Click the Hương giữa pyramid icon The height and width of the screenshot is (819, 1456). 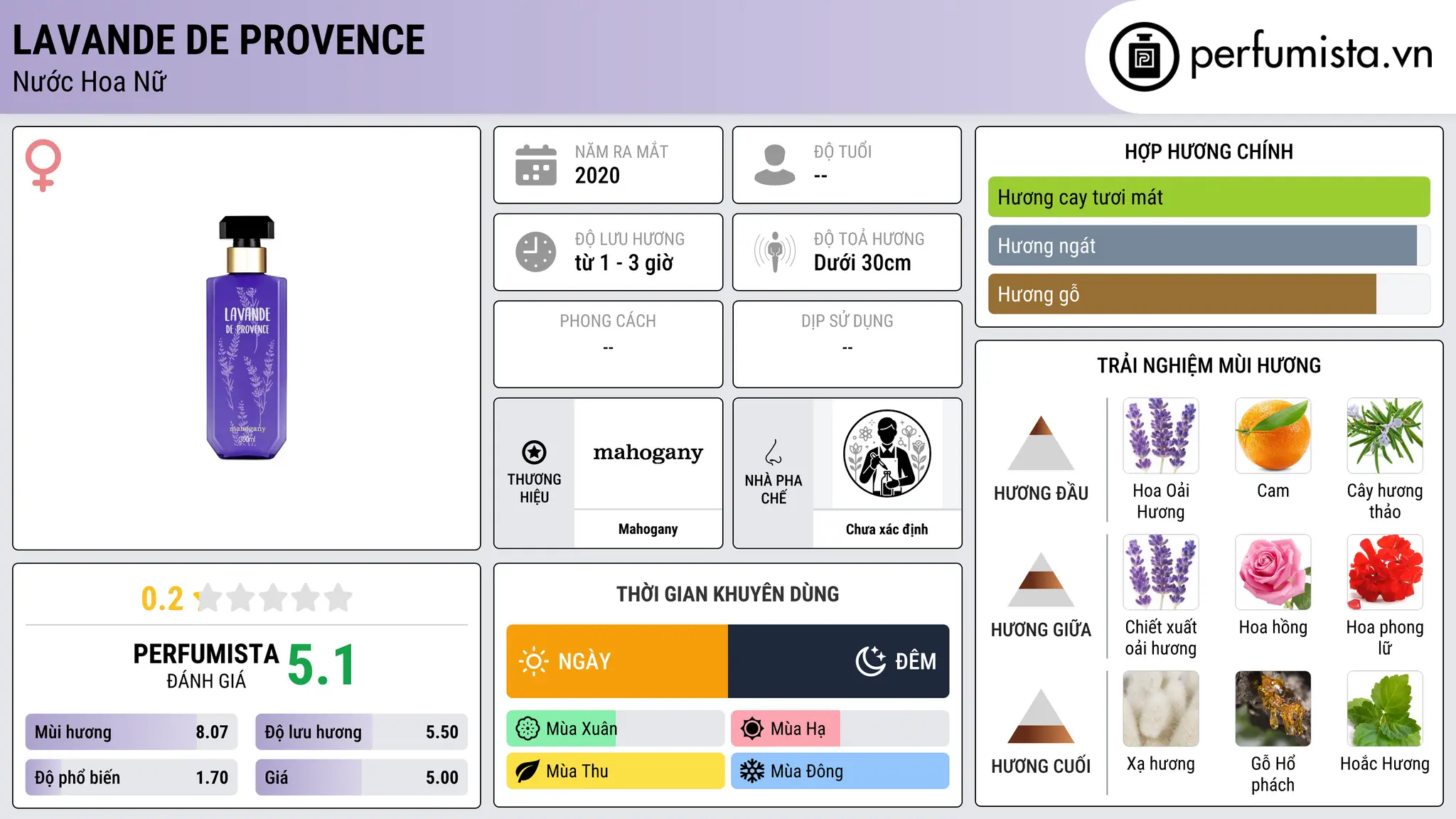point(1041,579)
